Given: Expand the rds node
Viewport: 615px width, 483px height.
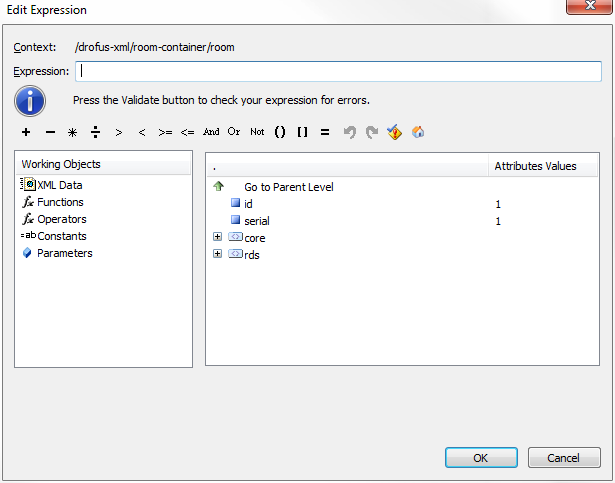Looking at the screenshot, I should tap(217, 254).
